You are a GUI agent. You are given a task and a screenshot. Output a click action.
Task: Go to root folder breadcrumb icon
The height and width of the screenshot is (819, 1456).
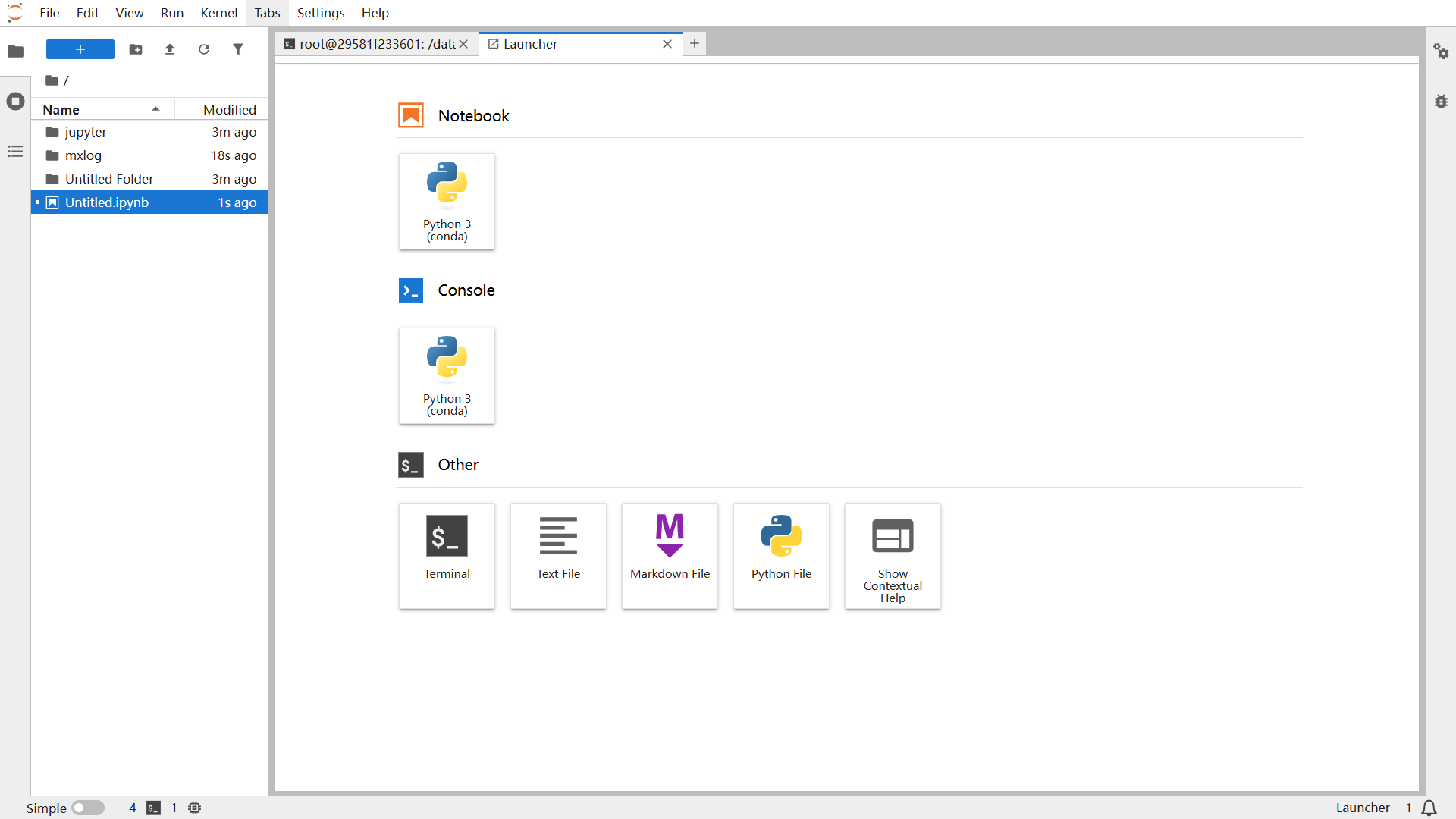52,80
